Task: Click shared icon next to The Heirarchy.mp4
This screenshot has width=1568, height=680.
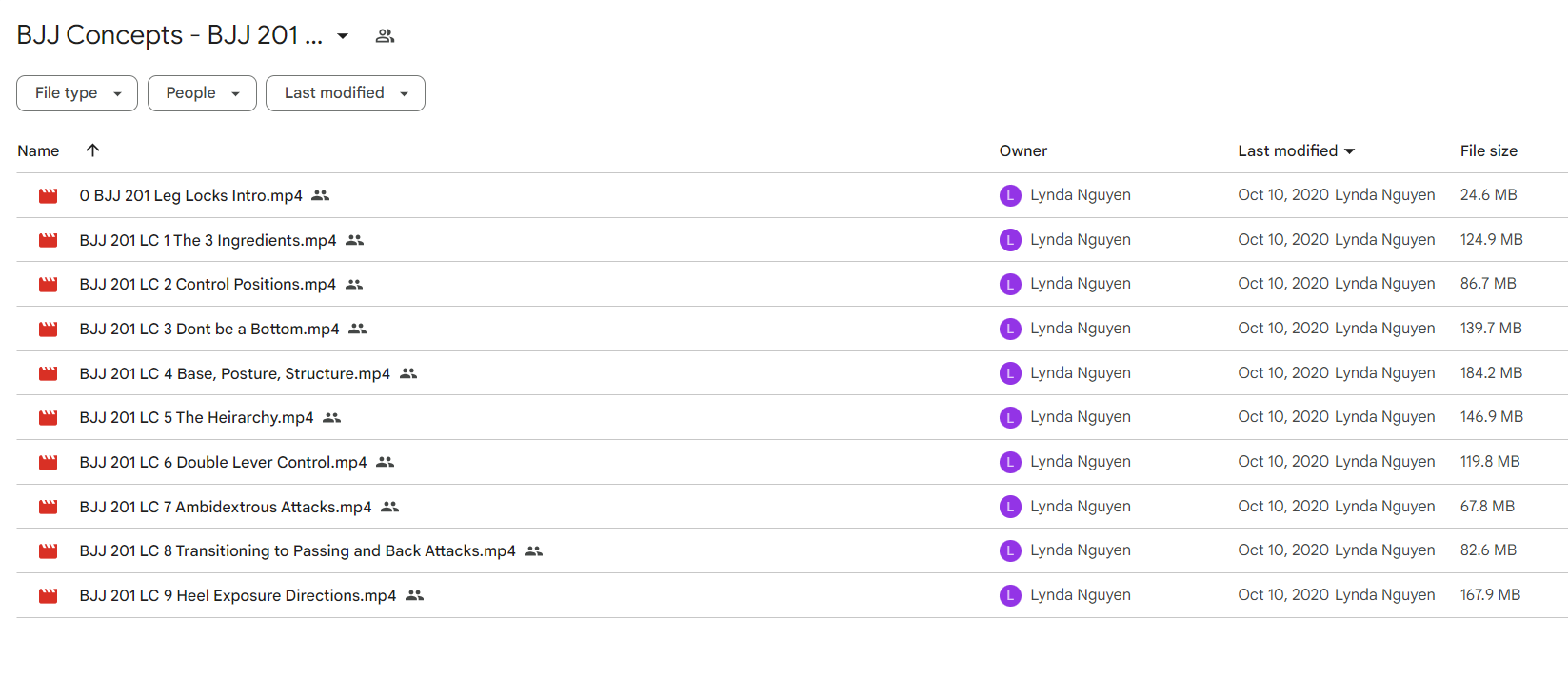Action: (x=332, y=417)
